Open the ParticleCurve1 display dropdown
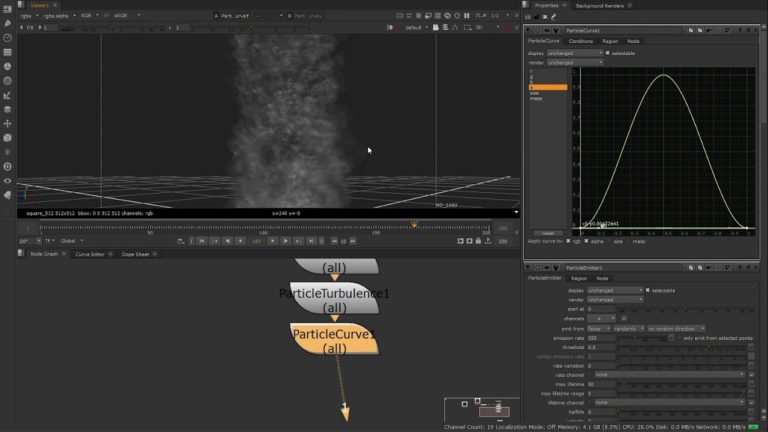 [x=575, y=53]
